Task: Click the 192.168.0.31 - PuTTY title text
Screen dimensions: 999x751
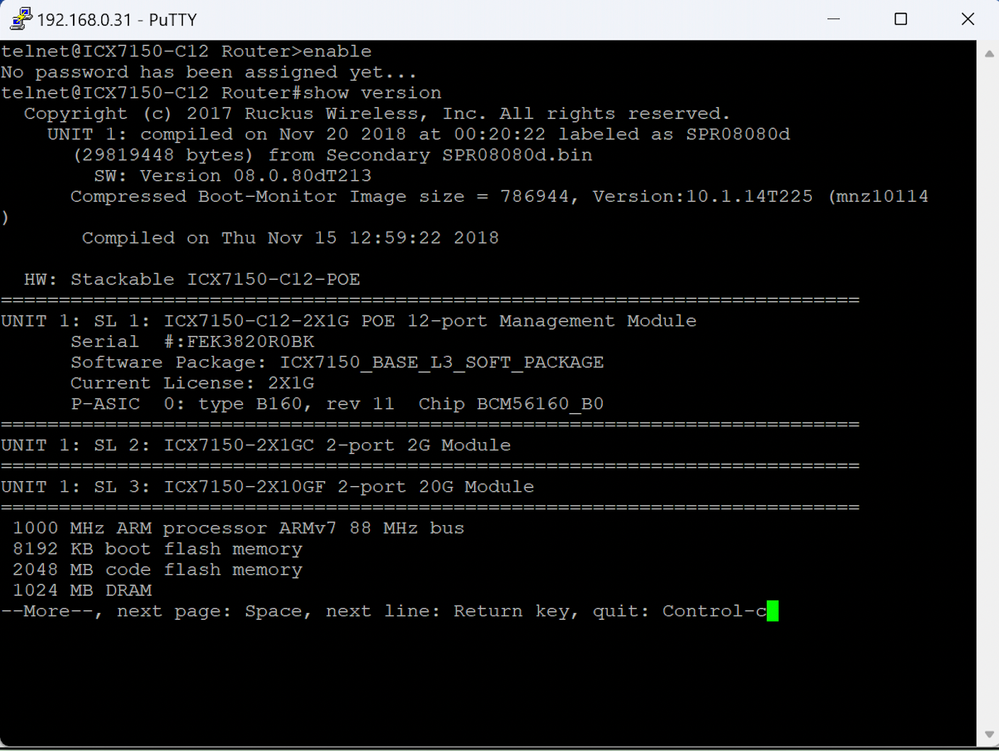Action: click(104, 19)
